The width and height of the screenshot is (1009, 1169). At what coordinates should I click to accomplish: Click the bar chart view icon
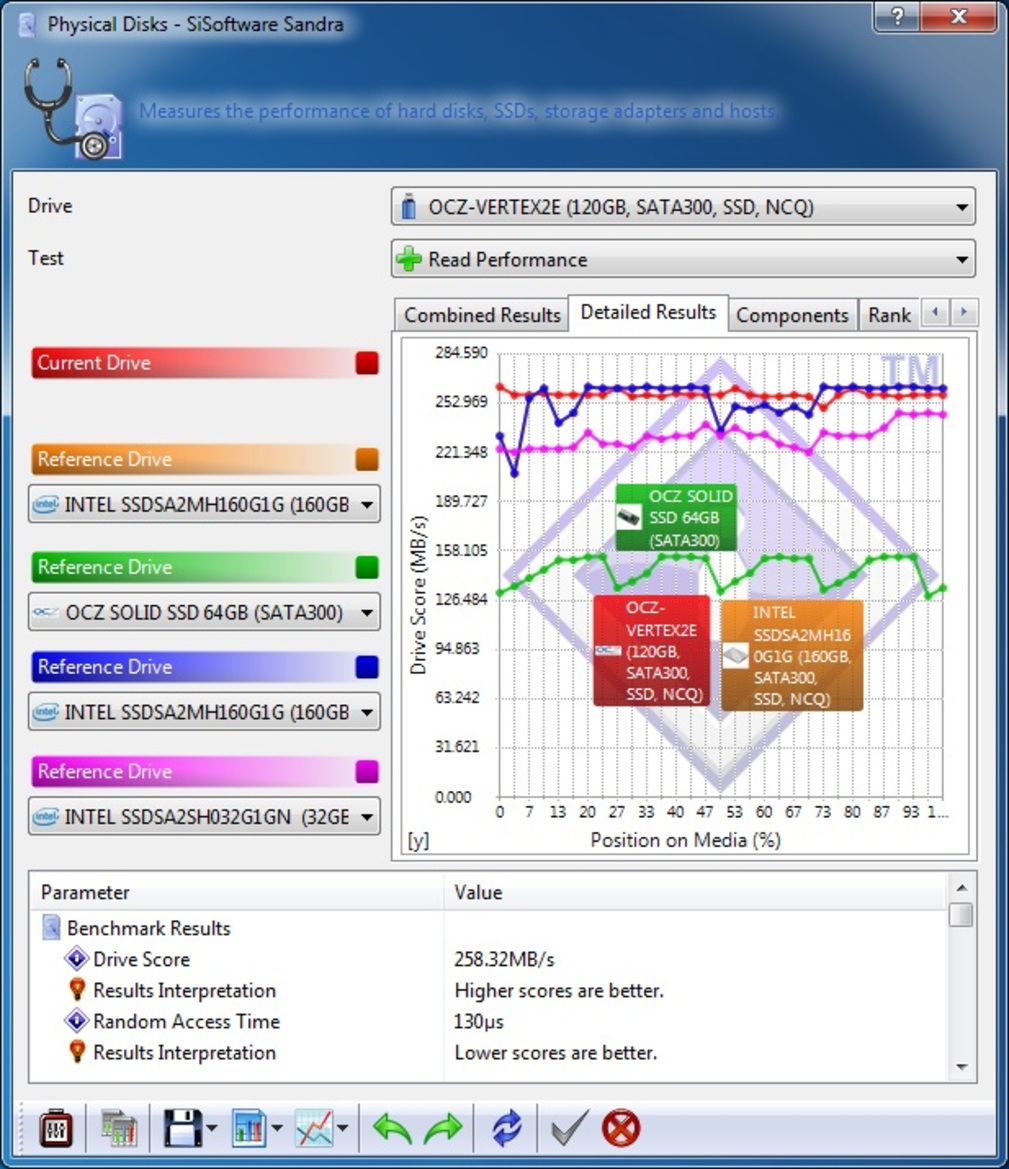pyautogui.click(x=248, y=1128)
